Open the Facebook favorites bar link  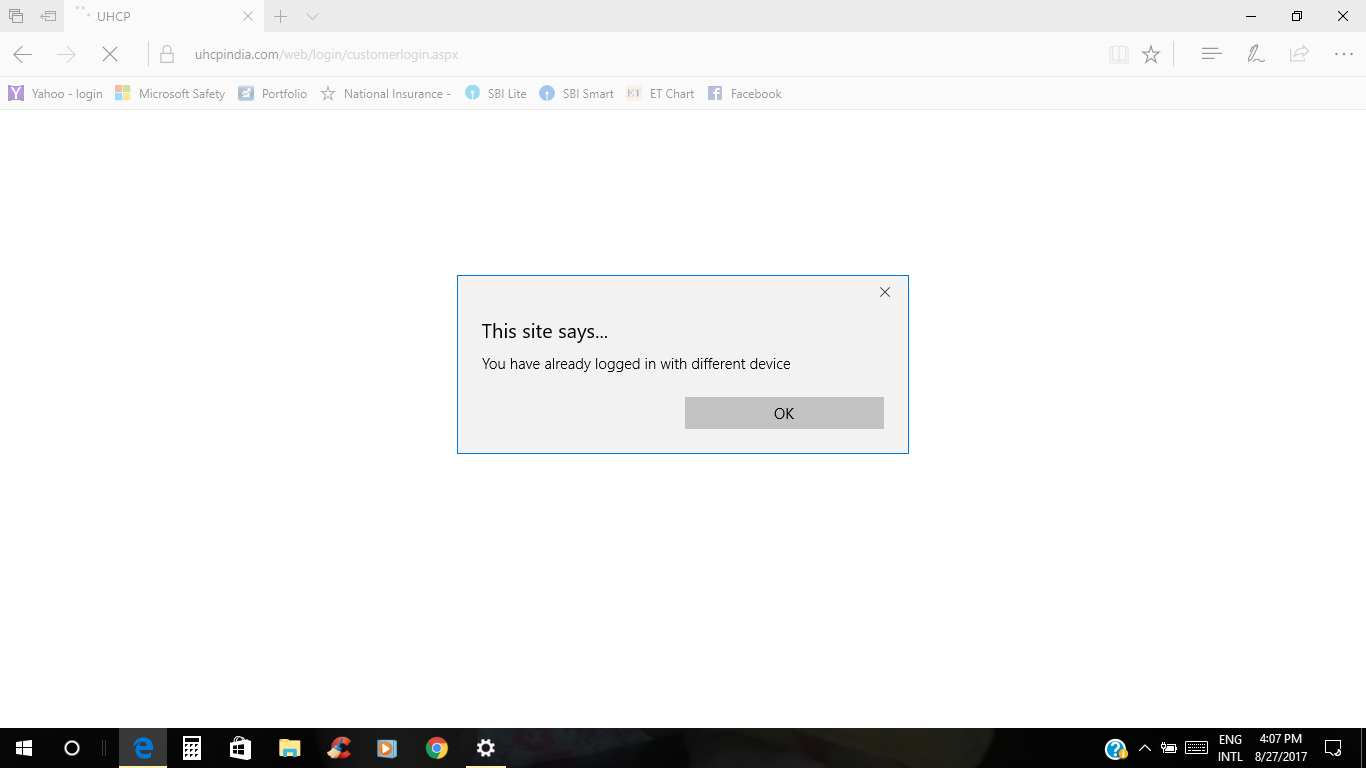coord(745,93)
